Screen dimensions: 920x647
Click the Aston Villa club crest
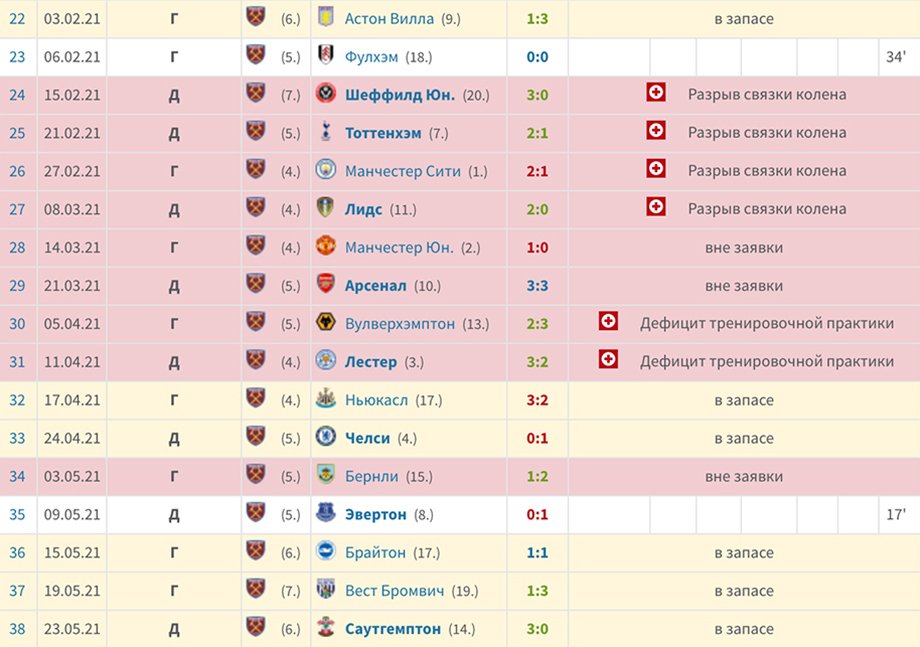(326, 16)
